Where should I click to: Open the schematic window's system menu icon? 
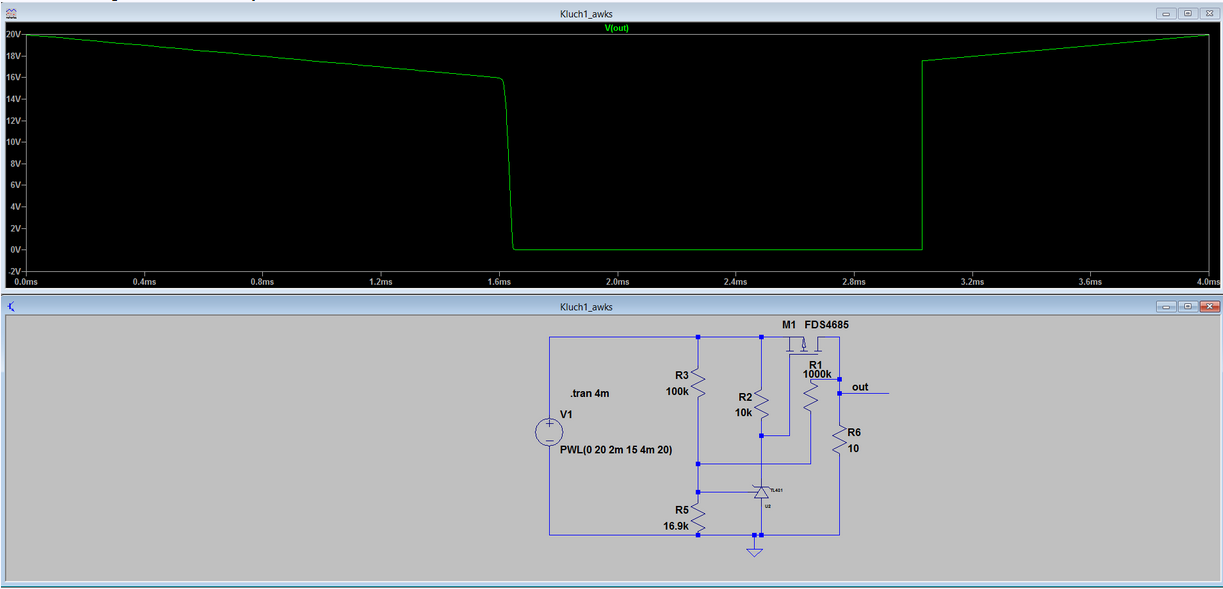pyautogui.click(x=12, y=306)
